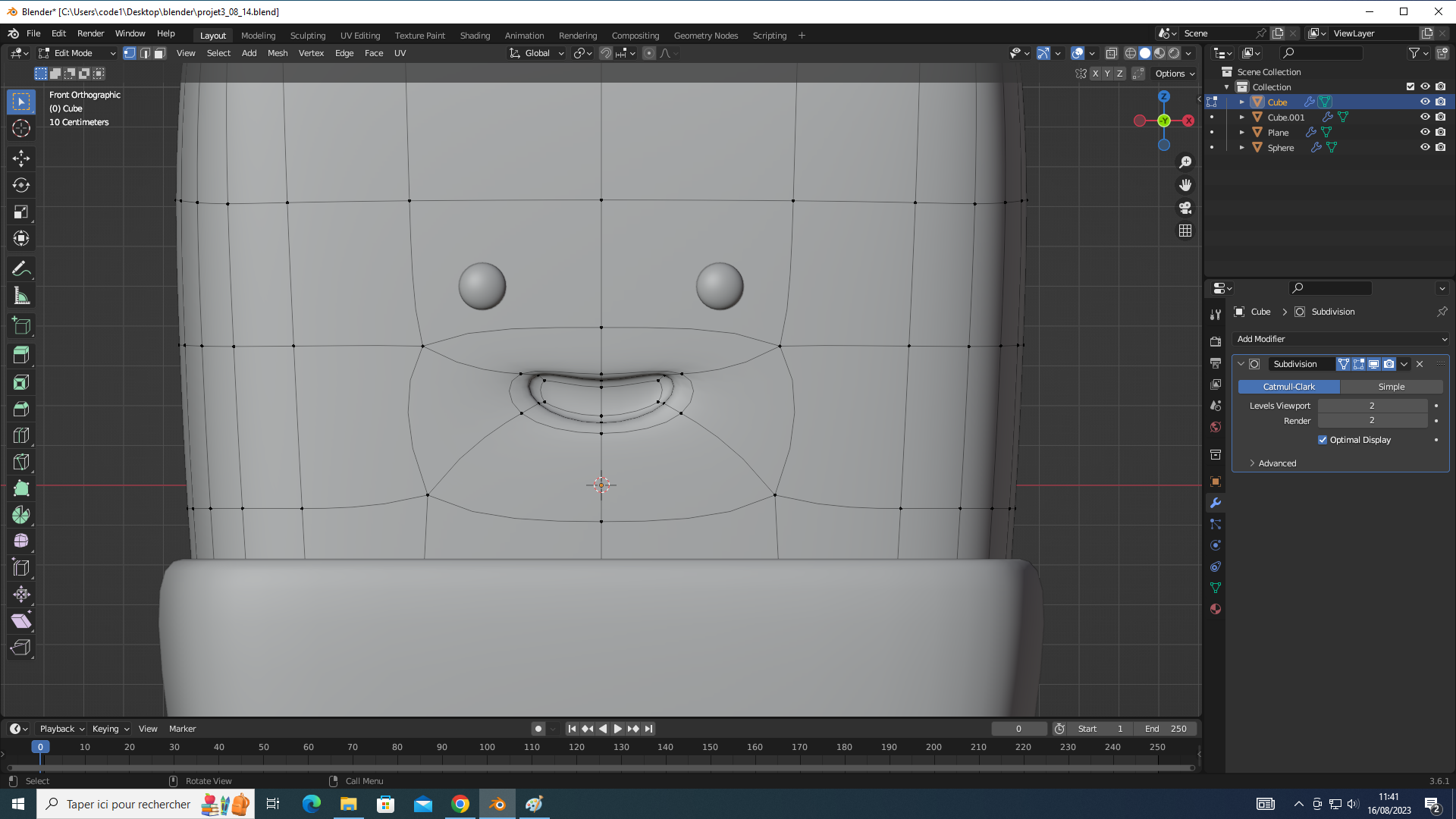
Task: Open the Modifier properties wrench tab
Action: coord(1216,503)
